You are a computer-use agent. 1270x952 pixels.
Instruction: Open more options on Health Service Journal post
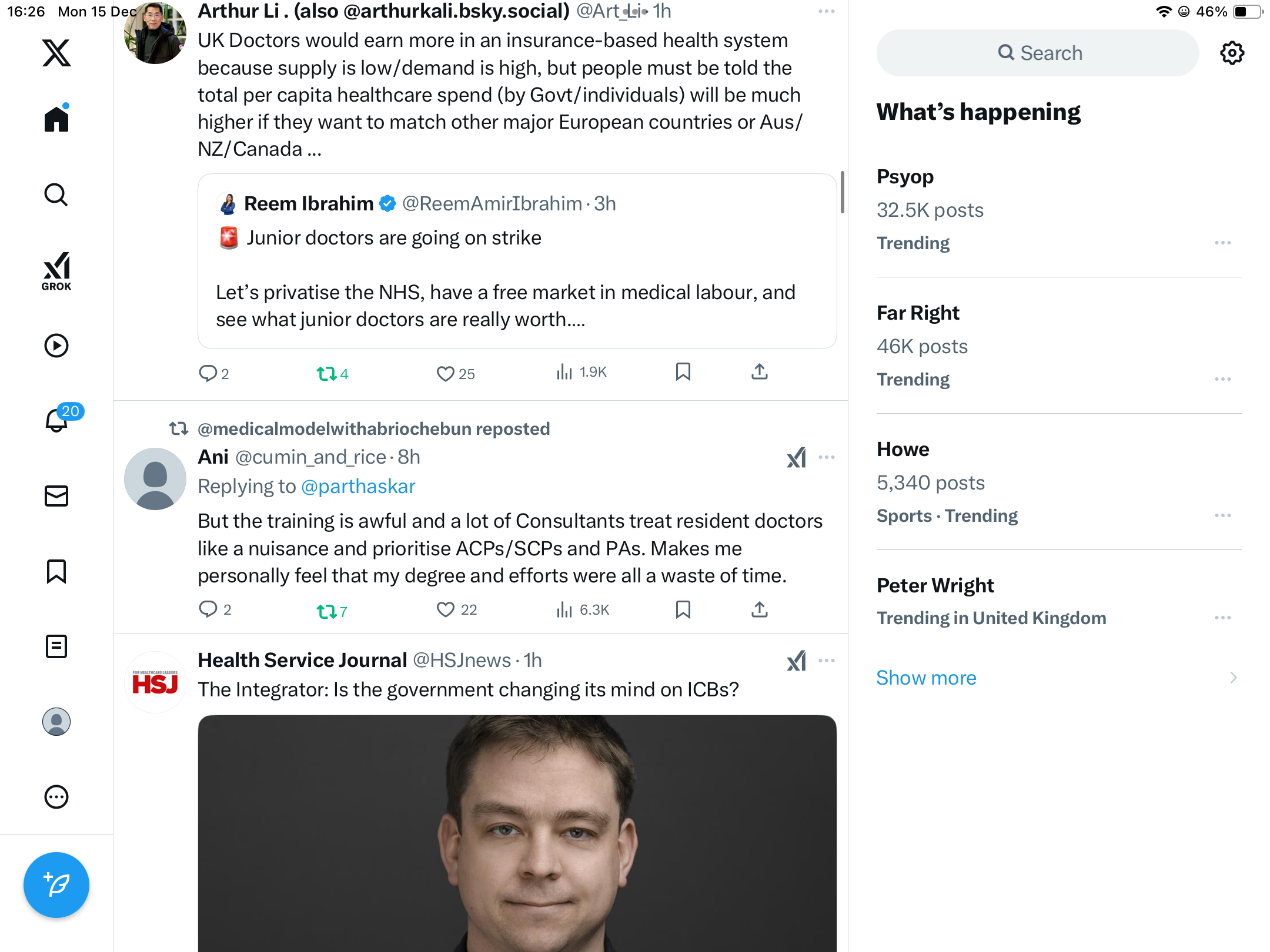coord(826,661)
